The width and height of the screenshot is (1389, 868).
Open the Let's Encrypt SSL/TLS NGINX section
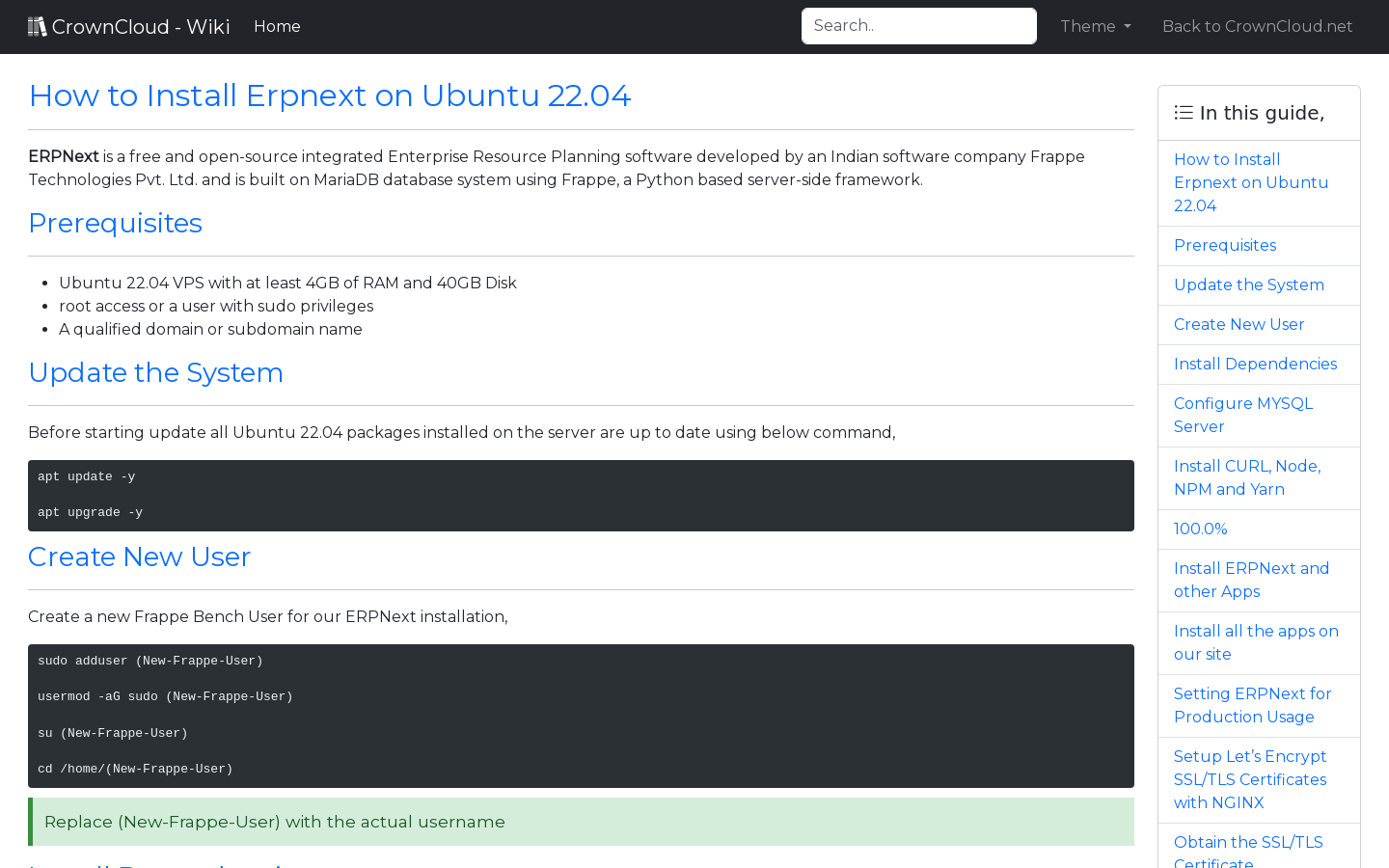click(1249, 779)
